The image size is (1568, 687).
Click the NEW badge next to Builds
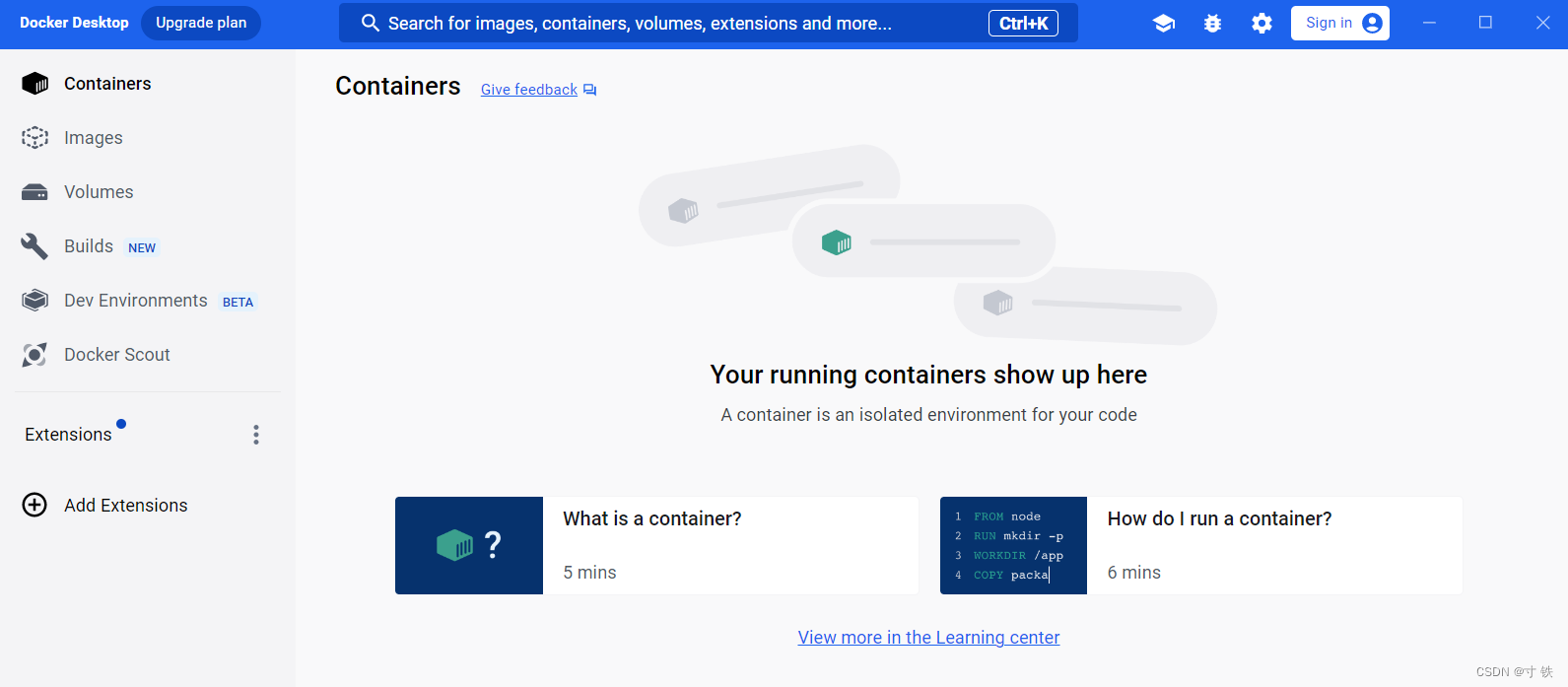142,248
